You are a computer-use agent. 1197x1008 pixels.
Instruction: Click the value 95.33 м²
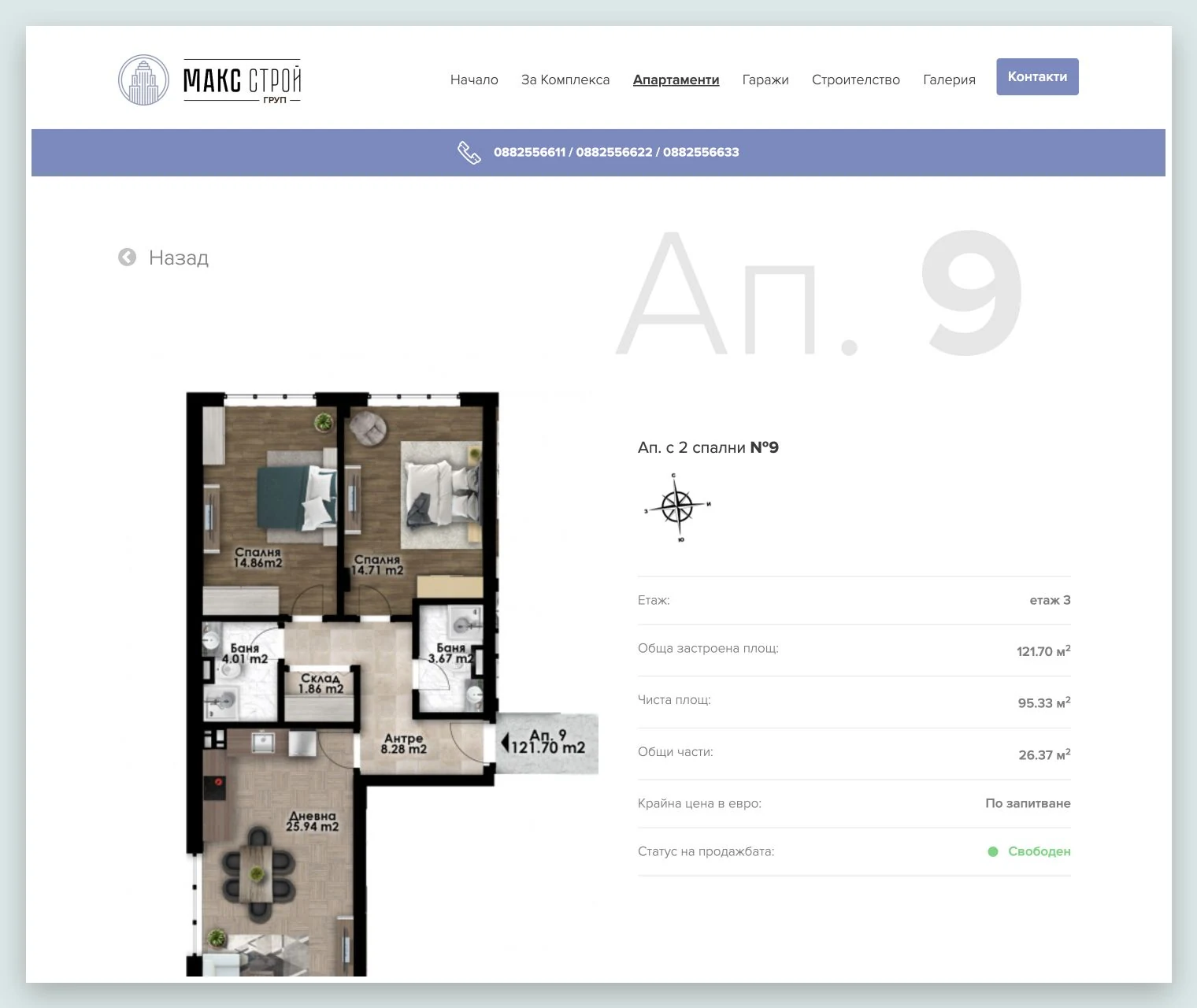(x=1044, y=702)
